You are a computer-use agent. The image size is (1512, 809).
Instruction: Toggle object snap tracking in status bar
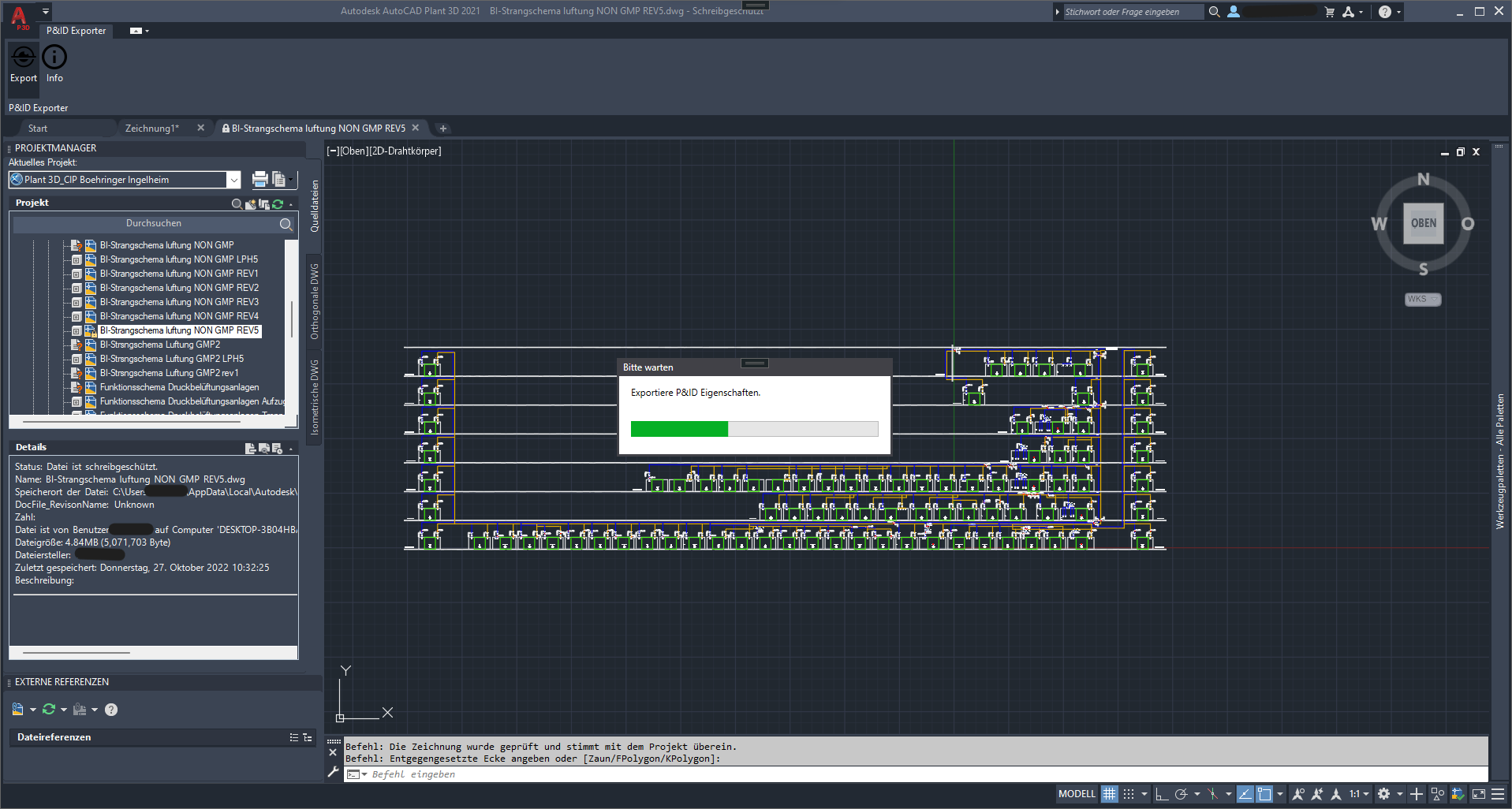(x=1245, y=794)
